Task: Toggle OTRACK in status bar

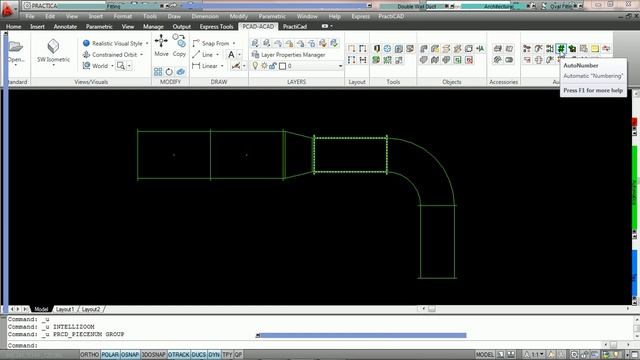Action: (x=179, y=355)
